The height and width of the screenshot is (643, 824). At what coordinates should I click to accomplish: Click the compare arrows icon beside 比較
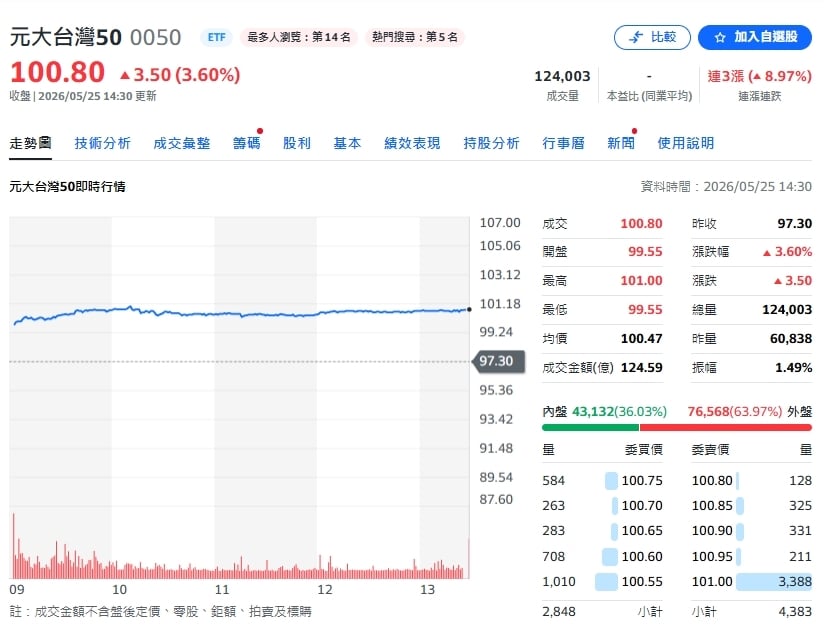click(x=636, y=37)
